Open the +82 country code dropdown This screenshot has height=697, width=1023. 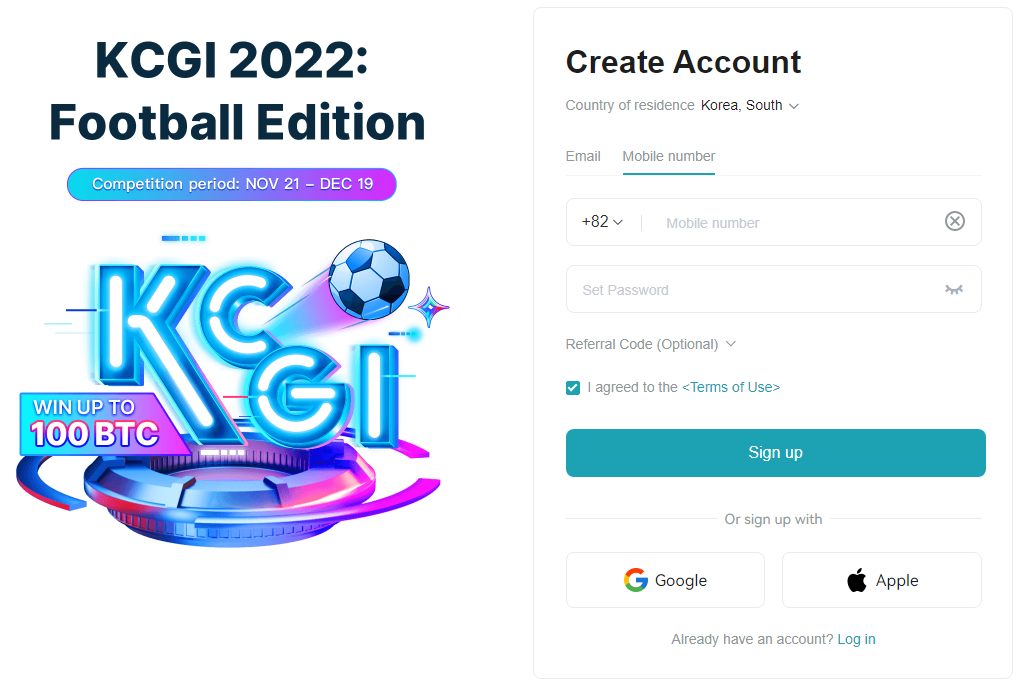[x=602, y=222]
